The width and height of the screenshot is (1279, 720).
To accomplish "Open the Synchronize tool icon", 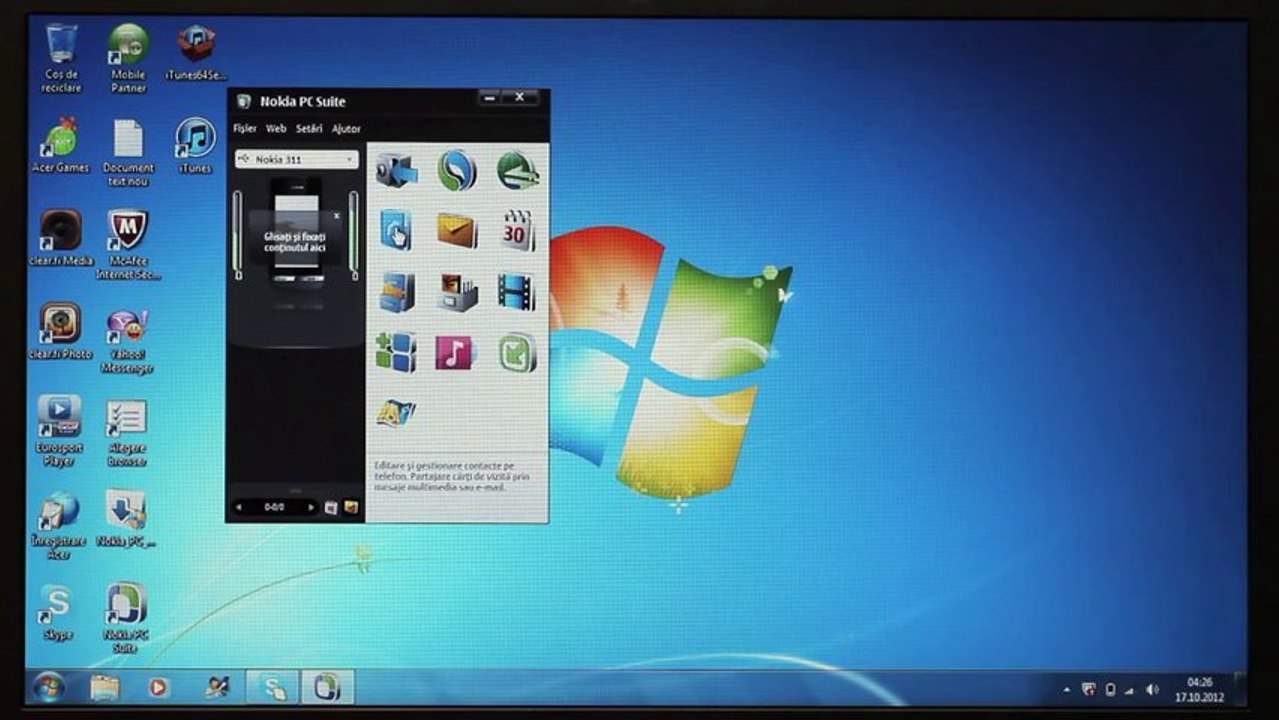I will click(x=457, y=170).
